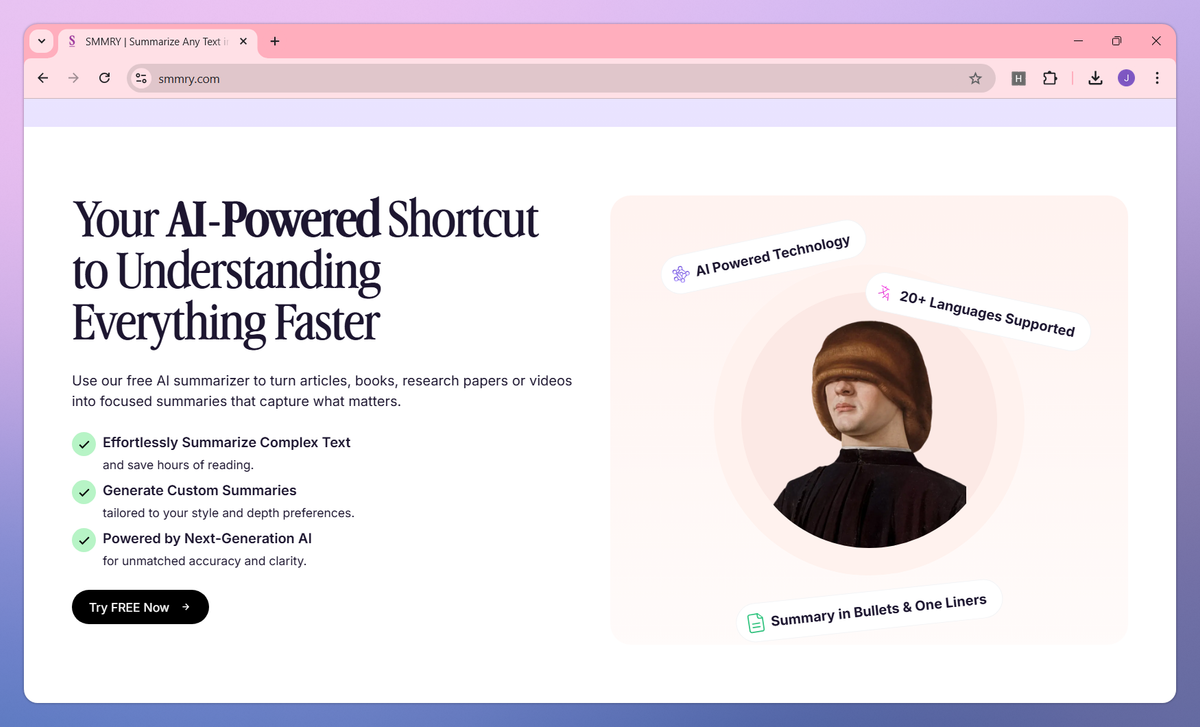Click the text 'Generate Custom Summaries'

200,490
